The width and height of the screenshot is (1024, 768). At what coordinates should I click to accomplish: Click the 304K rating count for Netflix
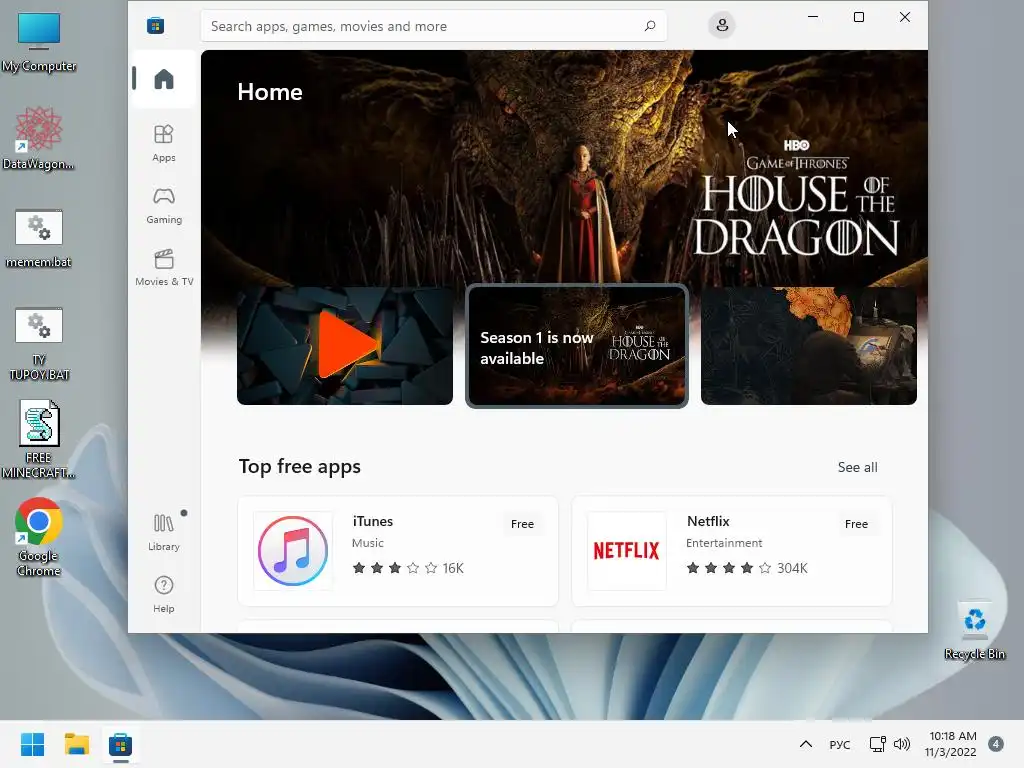(x=792, y=568)
